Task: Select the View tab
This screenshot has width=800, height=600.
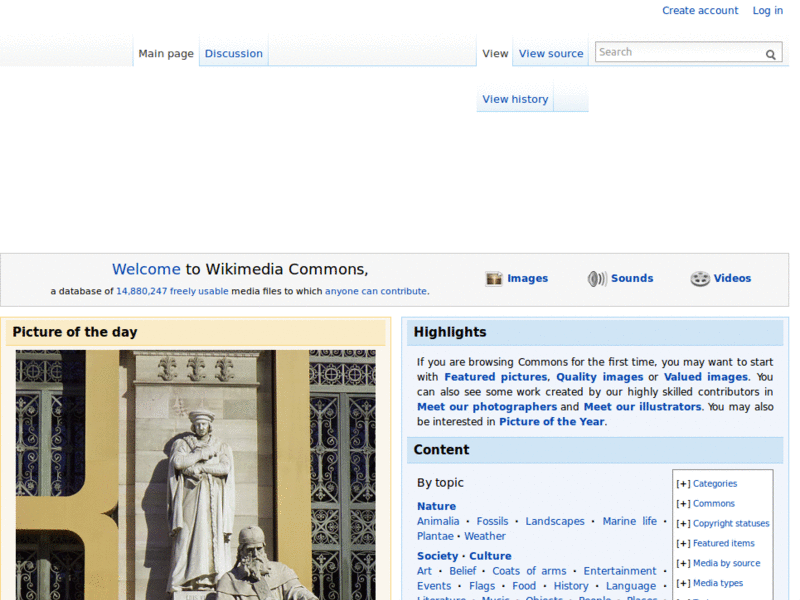Action: click(495, 54)
